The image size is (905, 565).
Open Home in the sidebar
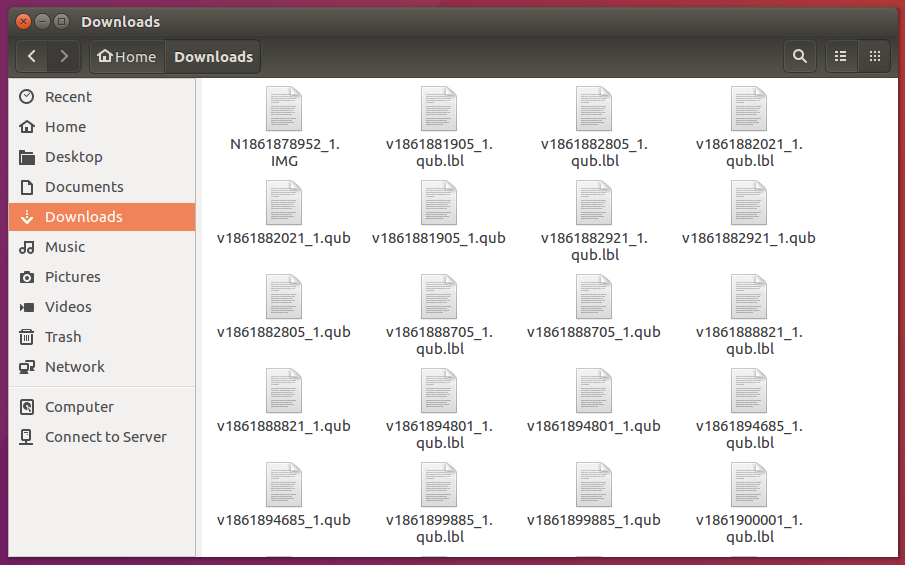click(102, 127)
